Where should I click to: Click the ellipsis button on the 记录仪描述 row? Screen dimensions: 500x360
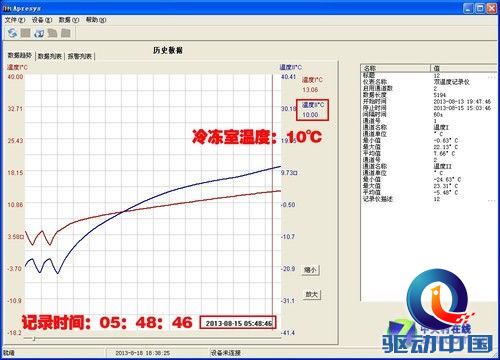[492, 200]
